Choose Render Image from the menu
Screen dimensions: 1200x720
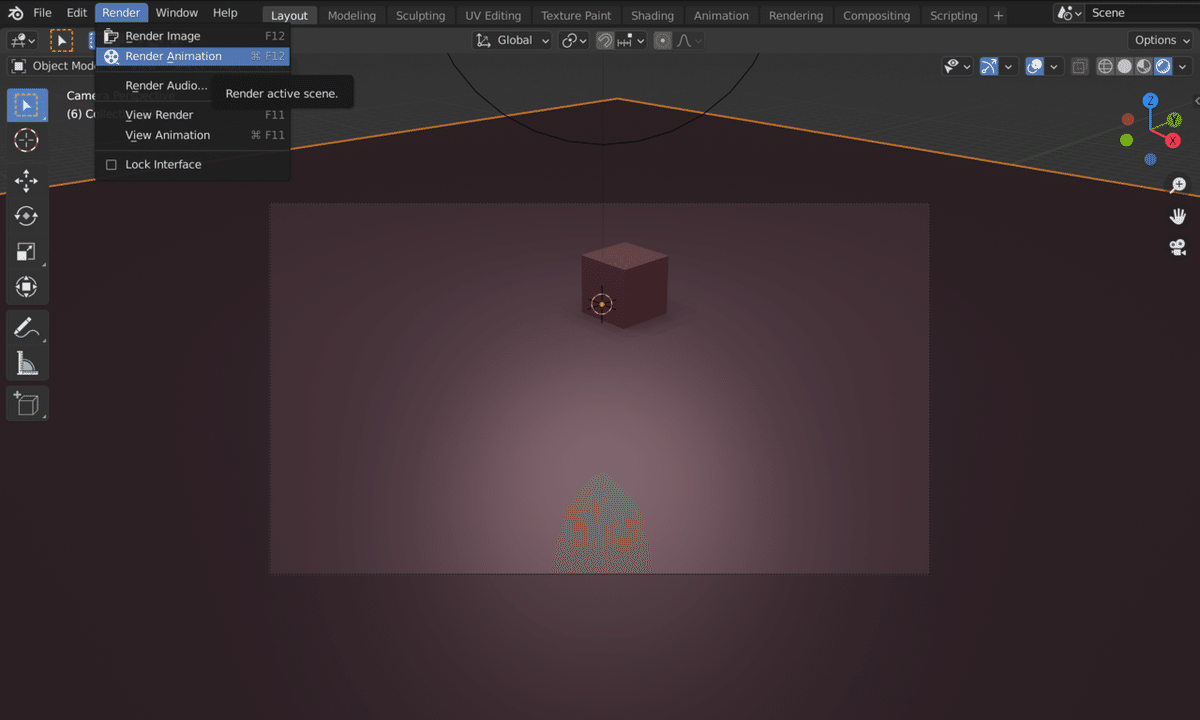click(193, 36)
